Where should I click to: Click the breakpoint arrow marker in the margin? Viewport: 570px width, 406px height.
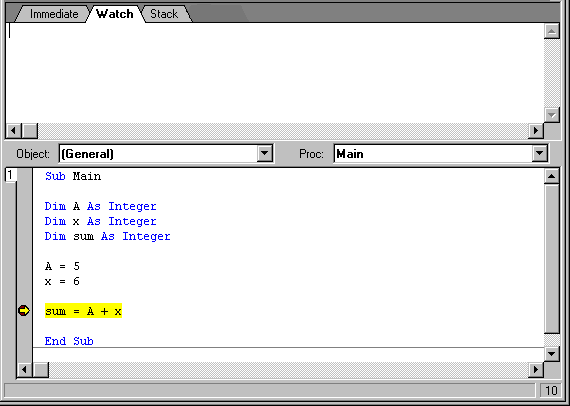tap(24, 311)
